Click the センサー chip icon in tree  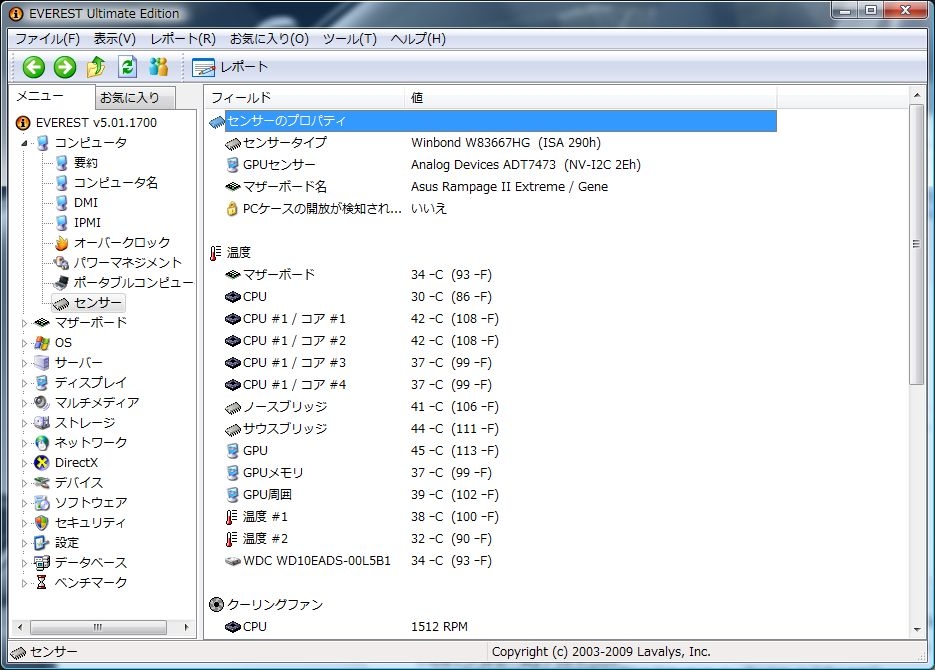tap(61, 303)
